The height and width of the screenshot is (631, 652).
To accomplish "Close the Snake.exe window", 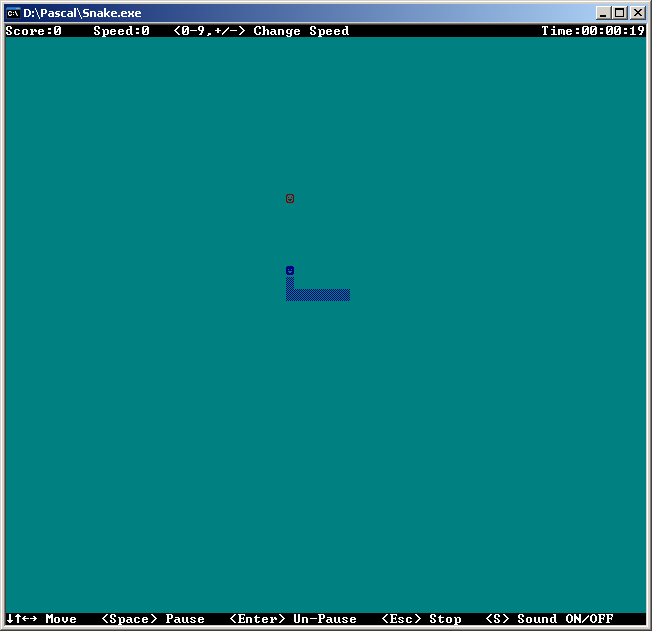I will (637, 12).
